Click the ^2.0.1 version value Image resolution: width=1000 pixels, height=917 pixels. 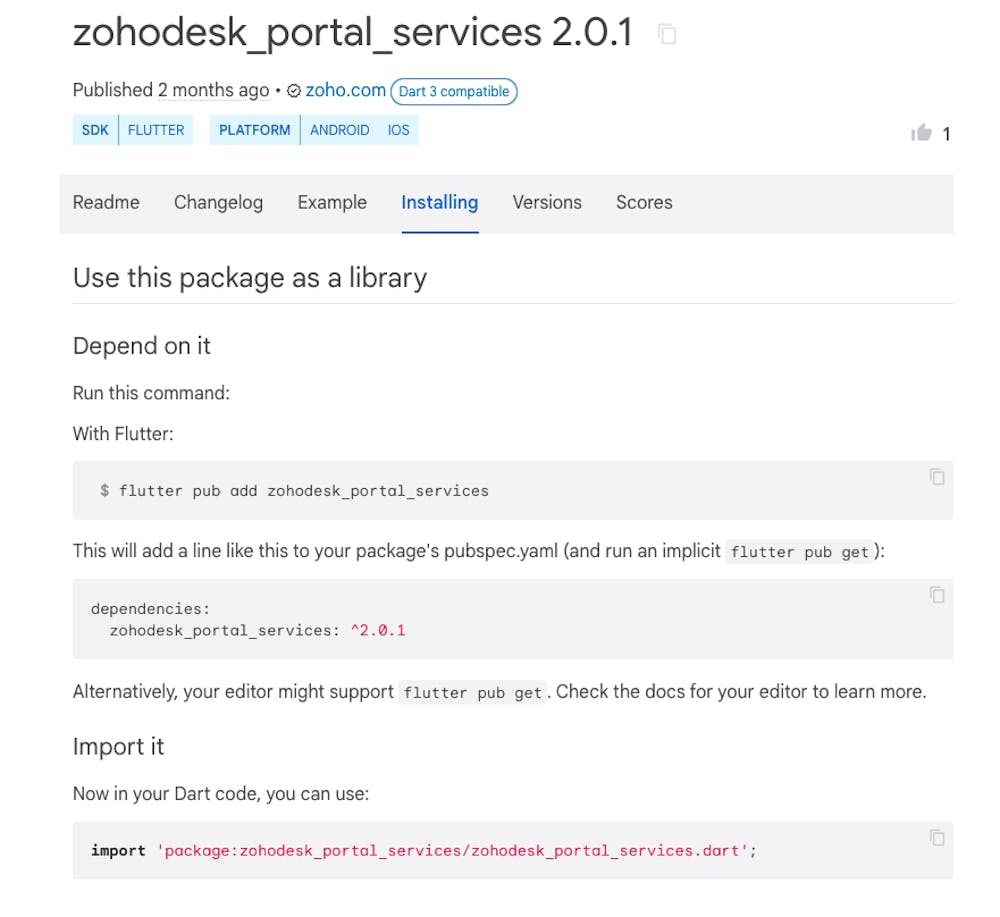(378, 631)
